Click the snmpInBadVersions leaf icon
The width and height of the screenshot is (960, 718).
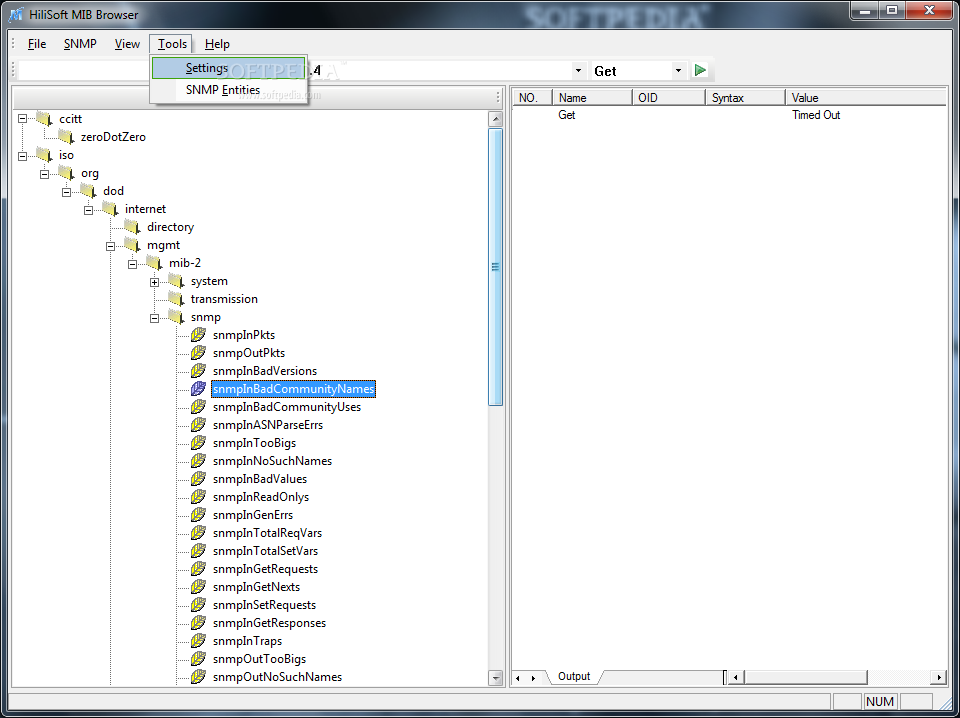[198, 370]
